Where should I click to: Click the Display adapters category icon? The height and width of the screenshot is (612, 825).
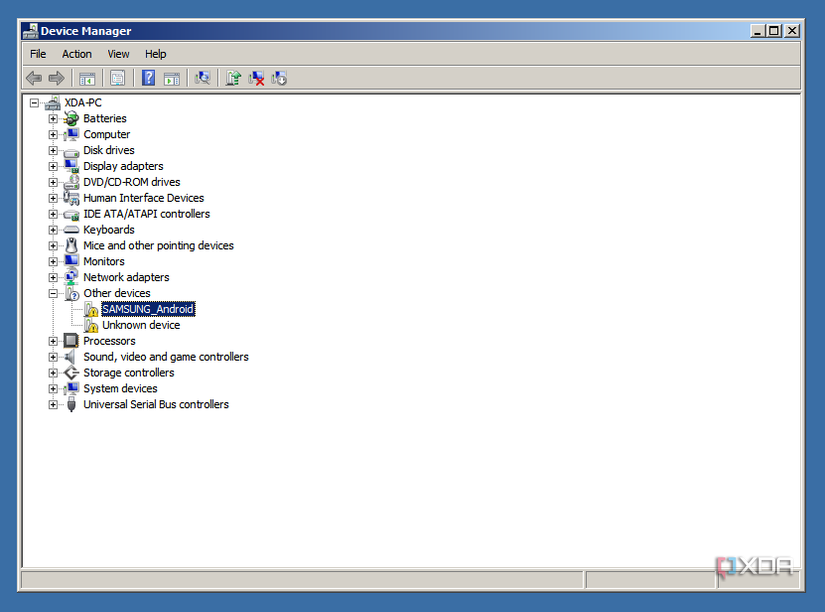[x=71, y=166]
